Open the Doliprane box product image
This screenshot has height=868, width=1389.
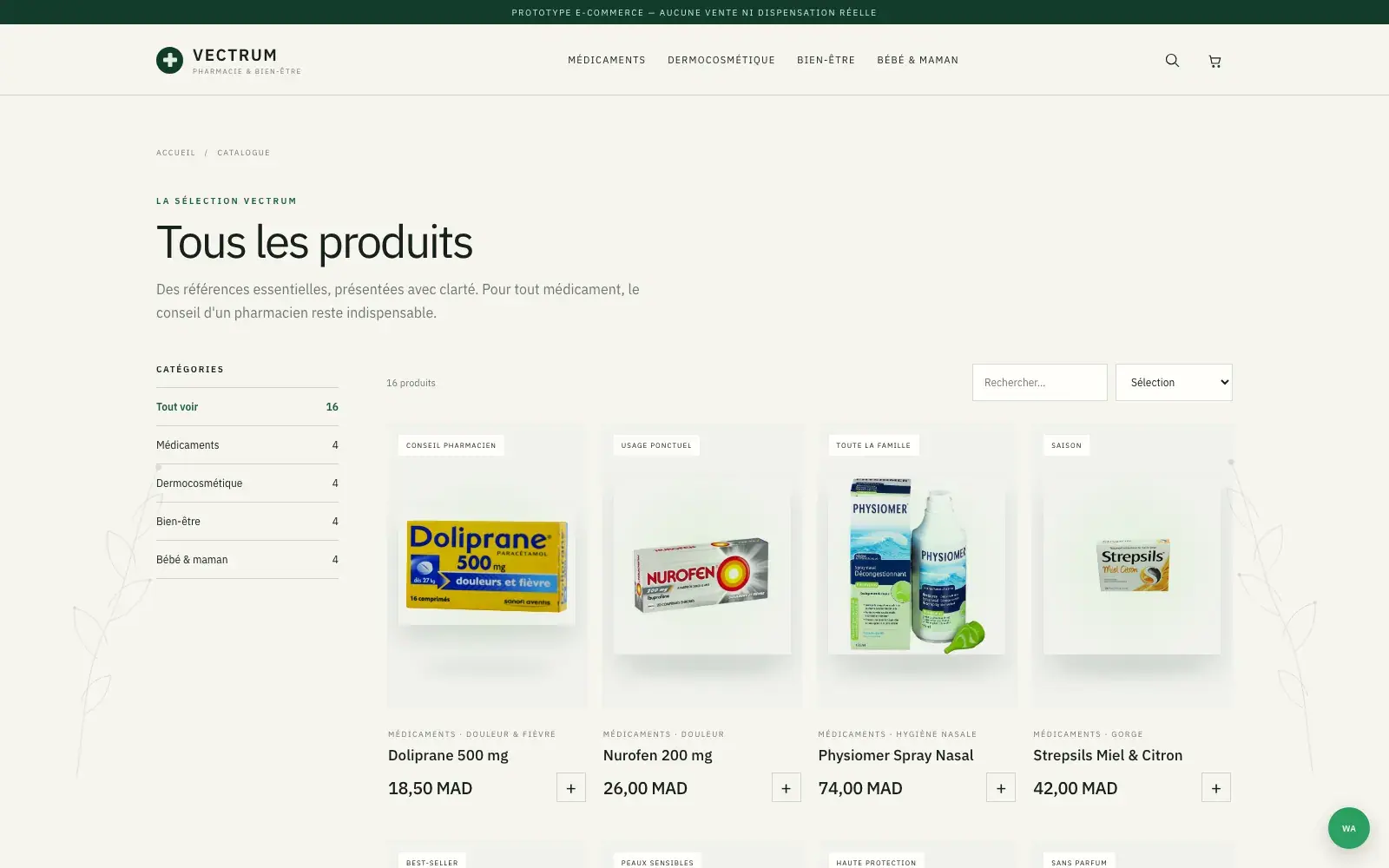(x=487, y=567)
